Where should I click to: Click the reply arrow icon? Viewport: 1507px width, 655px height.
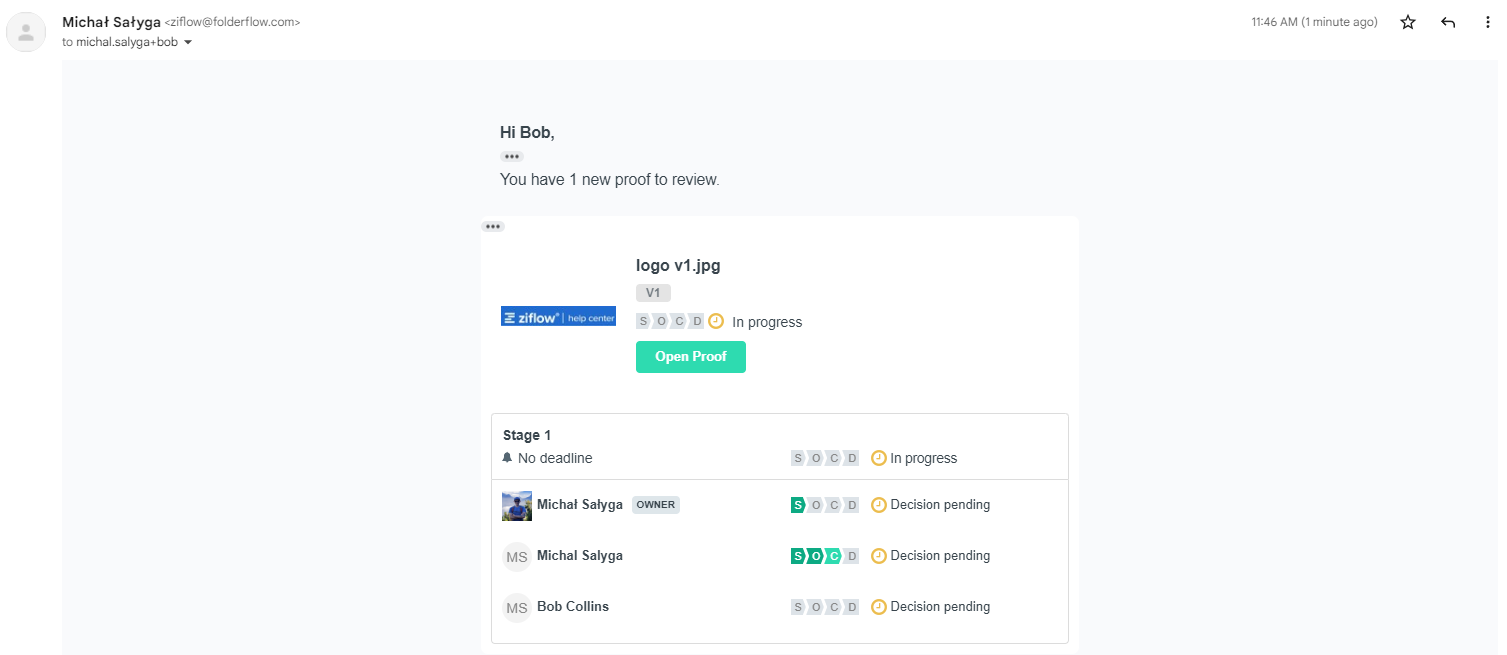pos(1448,22)
